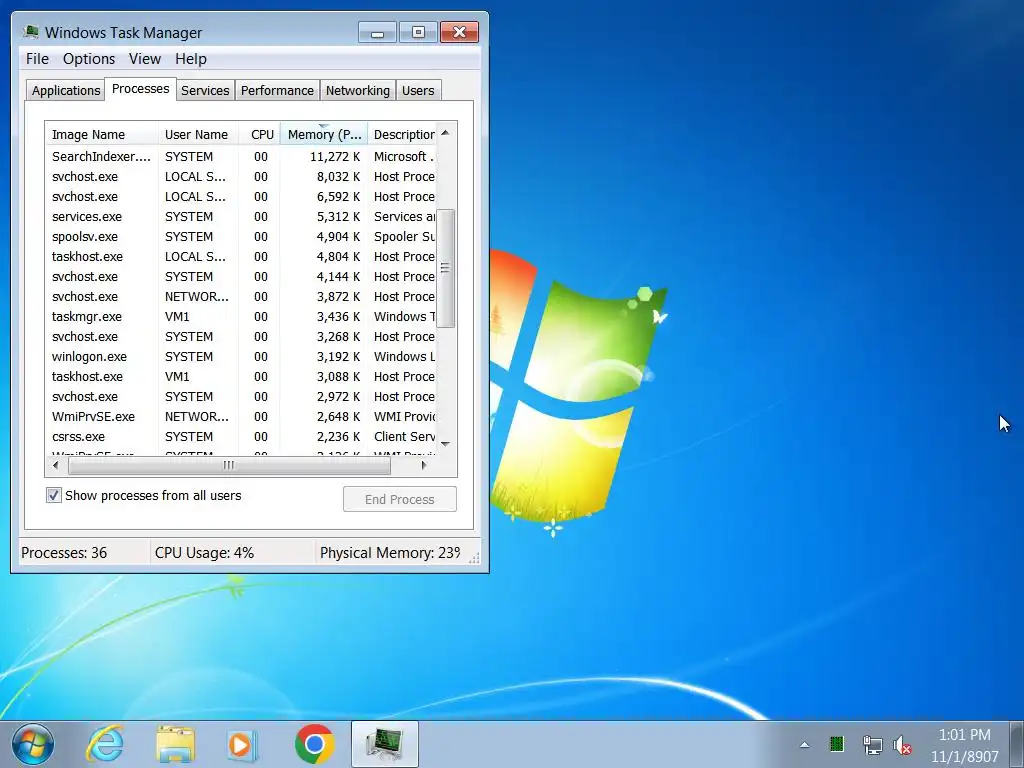Select the taskmgr.exe process

point(240,317)
